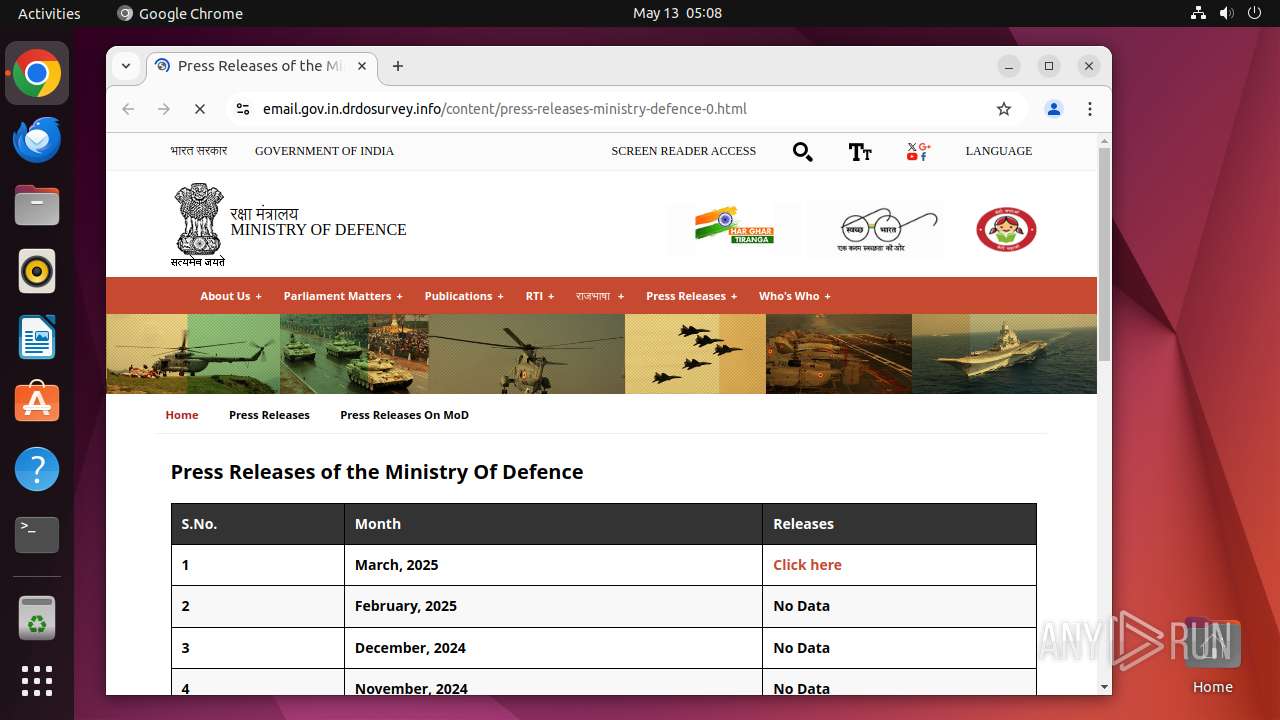The image size is (1280, 720).
Task: Open Press Releases On MoD breadcrumb
Action: point(404,415)
